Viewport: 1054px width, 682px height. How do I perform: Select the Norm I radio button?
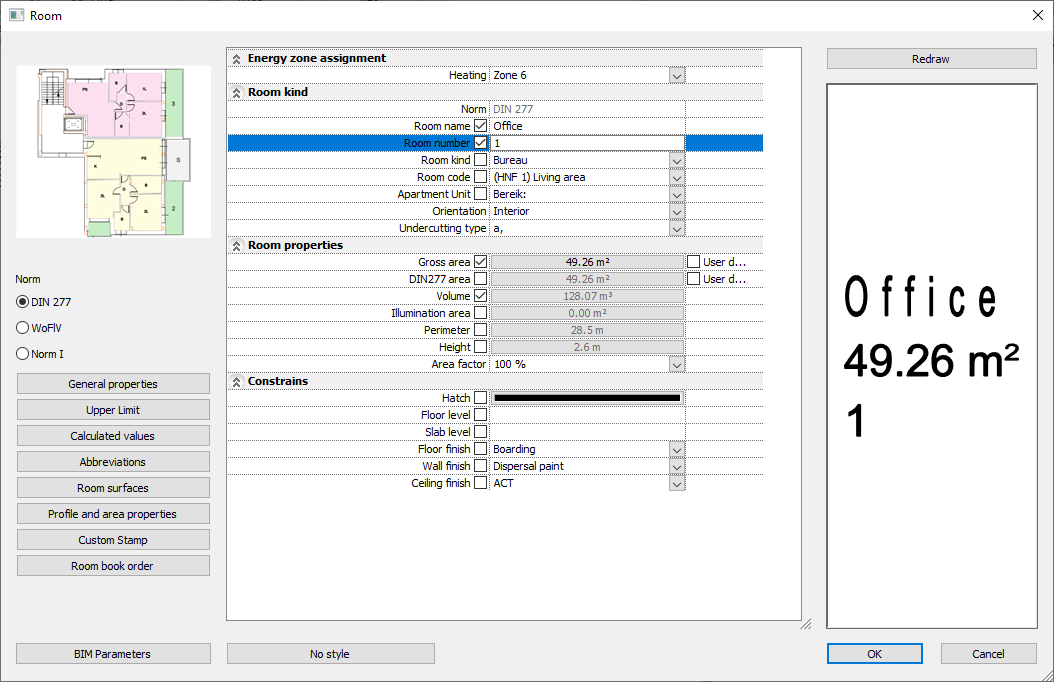[23, 354]
